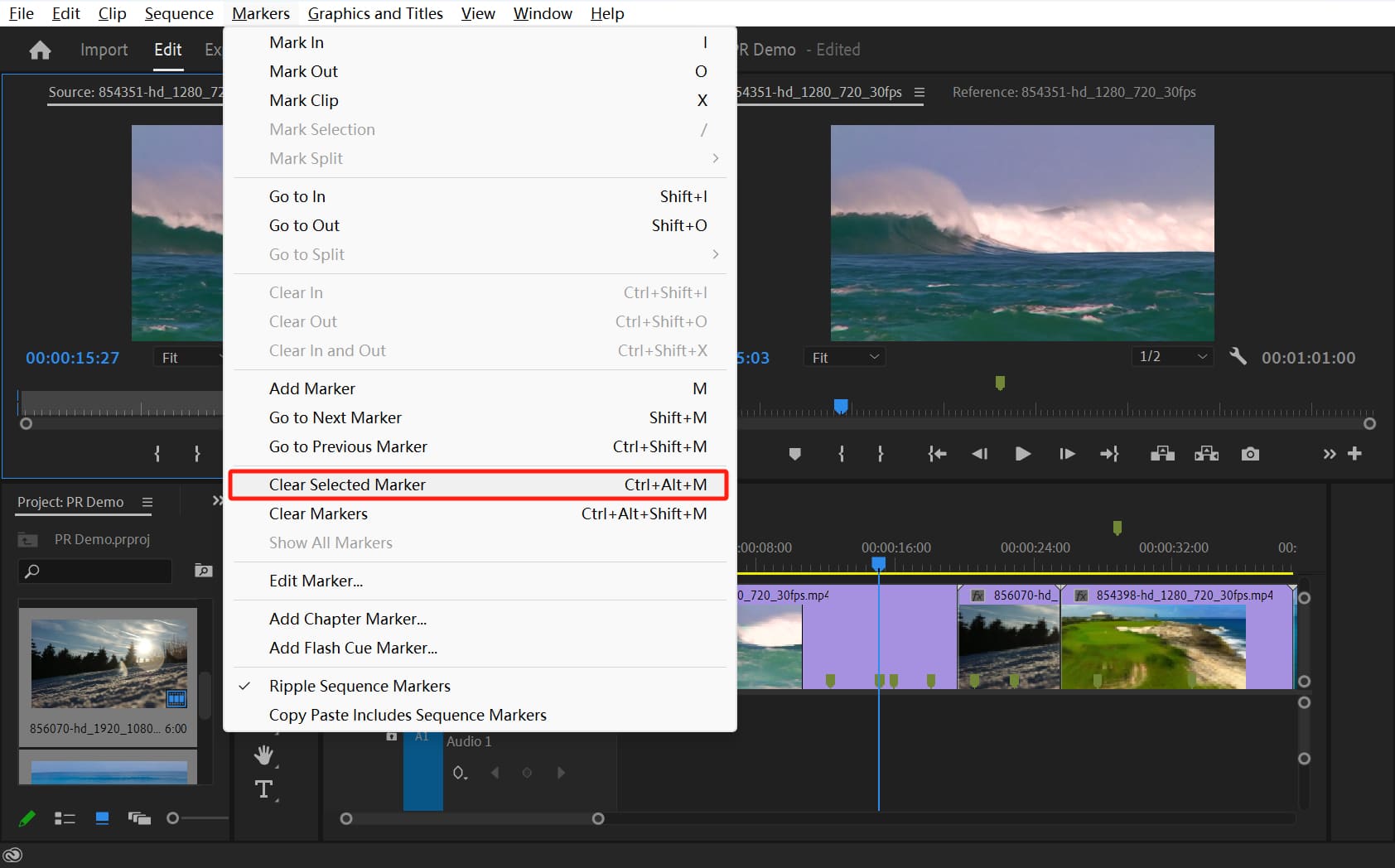This screenshot has height=868, width=1395.
Task: Toggle Copy Paste Includes Sequence Markers
Action: click(408, 715)
